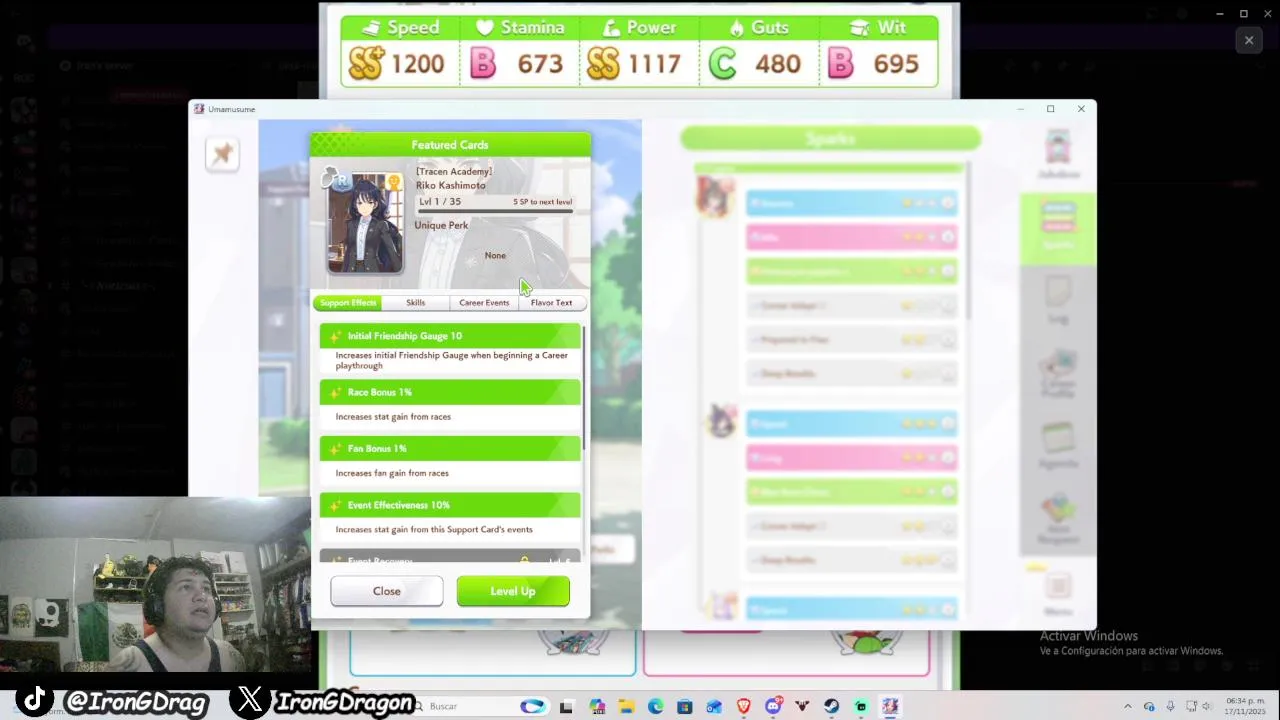Open File Explorer from the taskbar
This screenshot has height=720, width=1280.
click(x=626, y=707)
